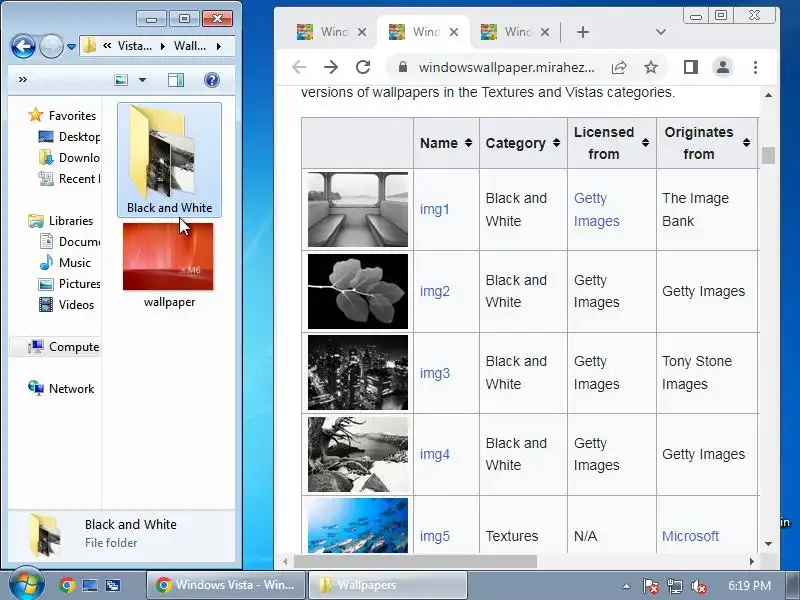Open view options dropdown arrow in Explorer
Image resolution: width=800 pixels, height=600 pixels.
point(142,80)
